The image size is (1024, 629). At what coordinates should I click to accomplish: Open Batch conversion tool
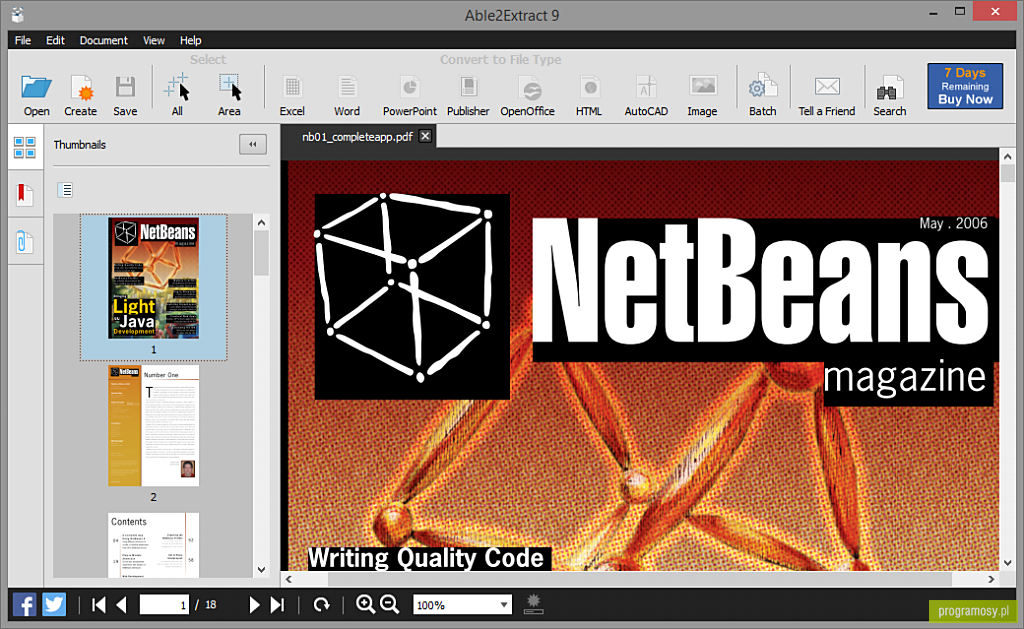763,87
